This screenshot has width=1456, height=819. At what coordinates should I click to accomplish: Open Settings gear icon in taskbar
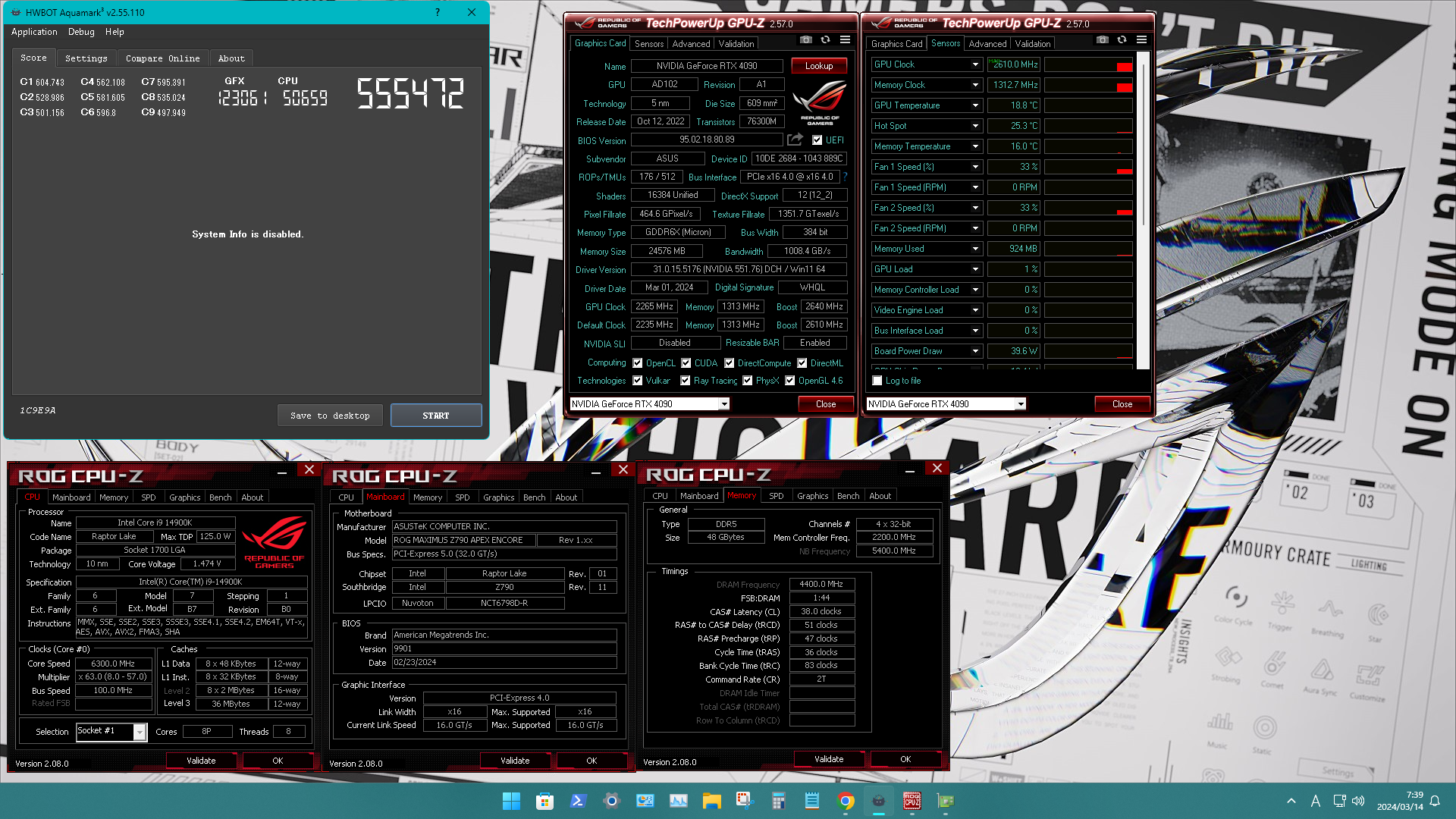coord(611,801)
